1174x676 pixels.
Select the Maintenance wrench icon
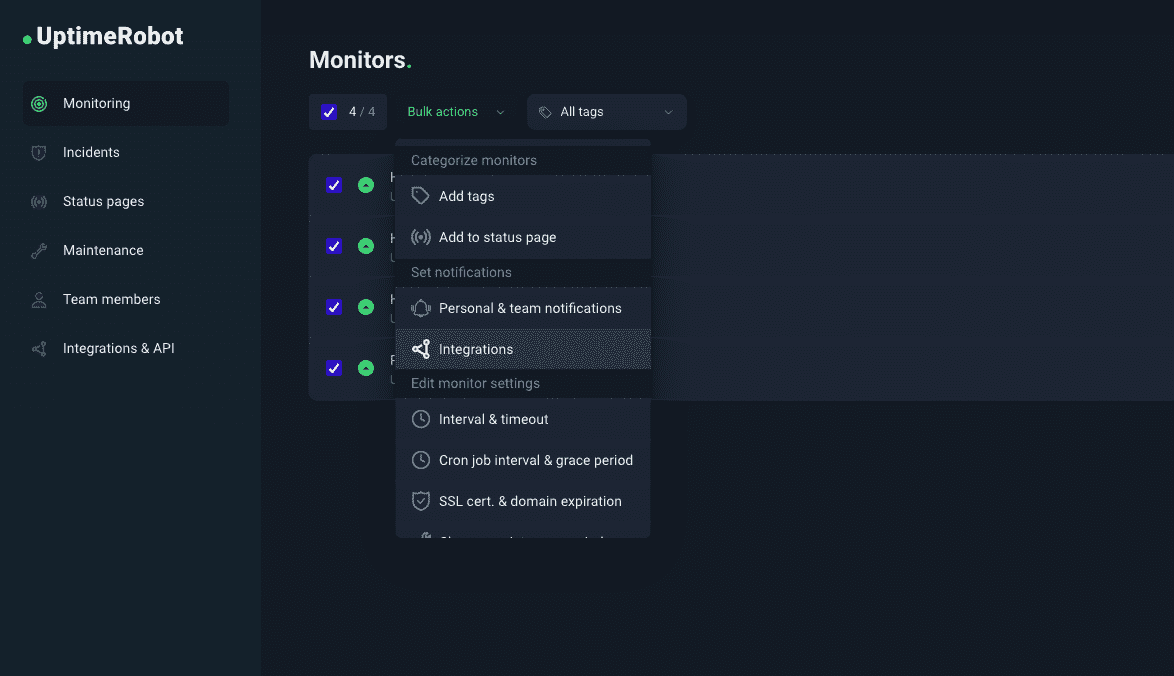point(38,250)
